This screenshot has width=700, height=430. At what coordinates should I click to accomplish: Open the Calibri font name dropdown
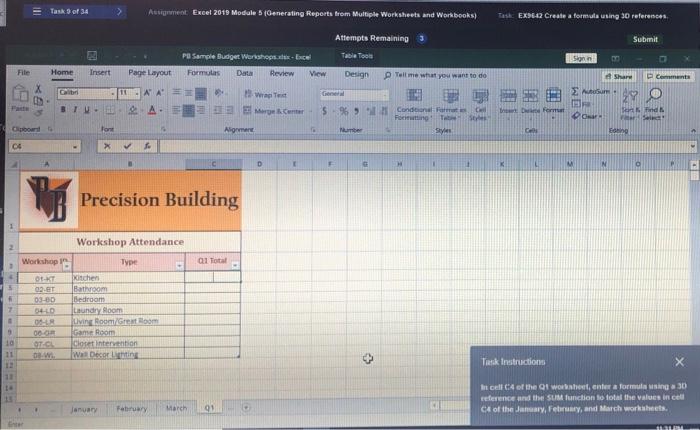coord(112,93)
